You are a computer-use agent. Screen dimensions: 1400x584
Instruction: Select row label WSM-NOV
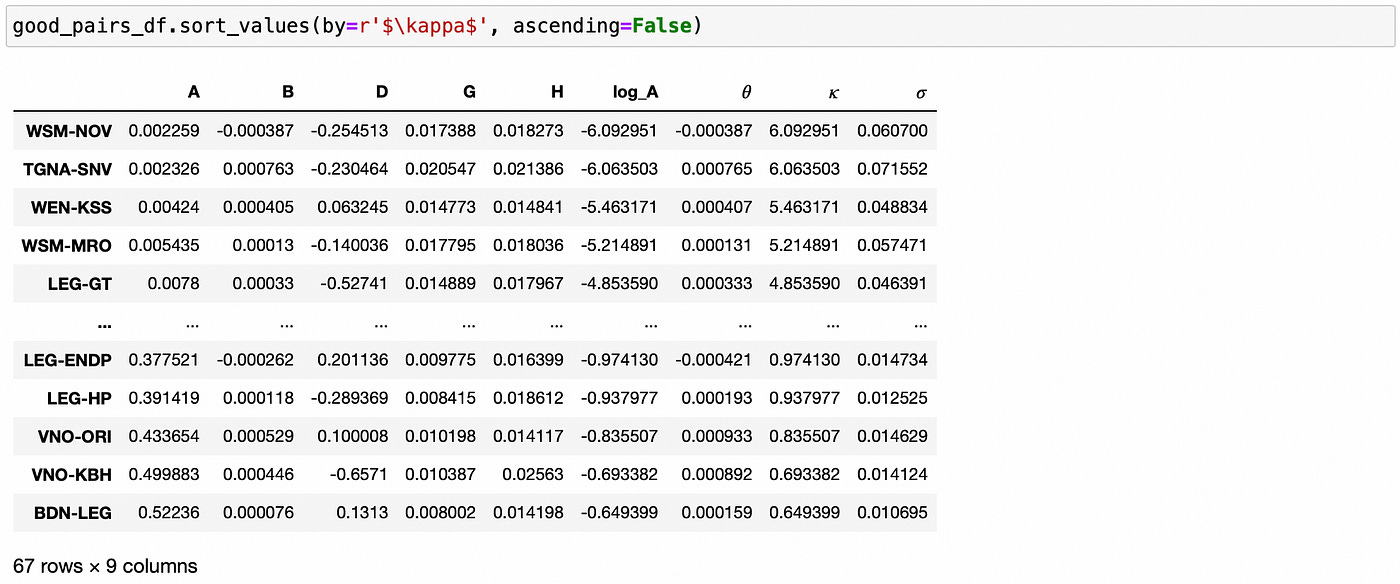click(69, 131)
